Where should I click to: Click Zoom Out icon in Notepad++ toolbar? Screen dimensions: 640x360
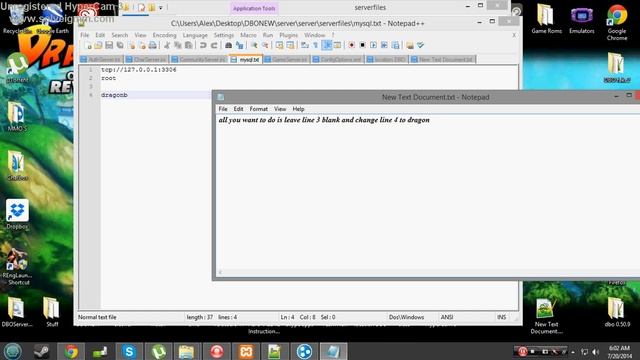coord(265,45)
